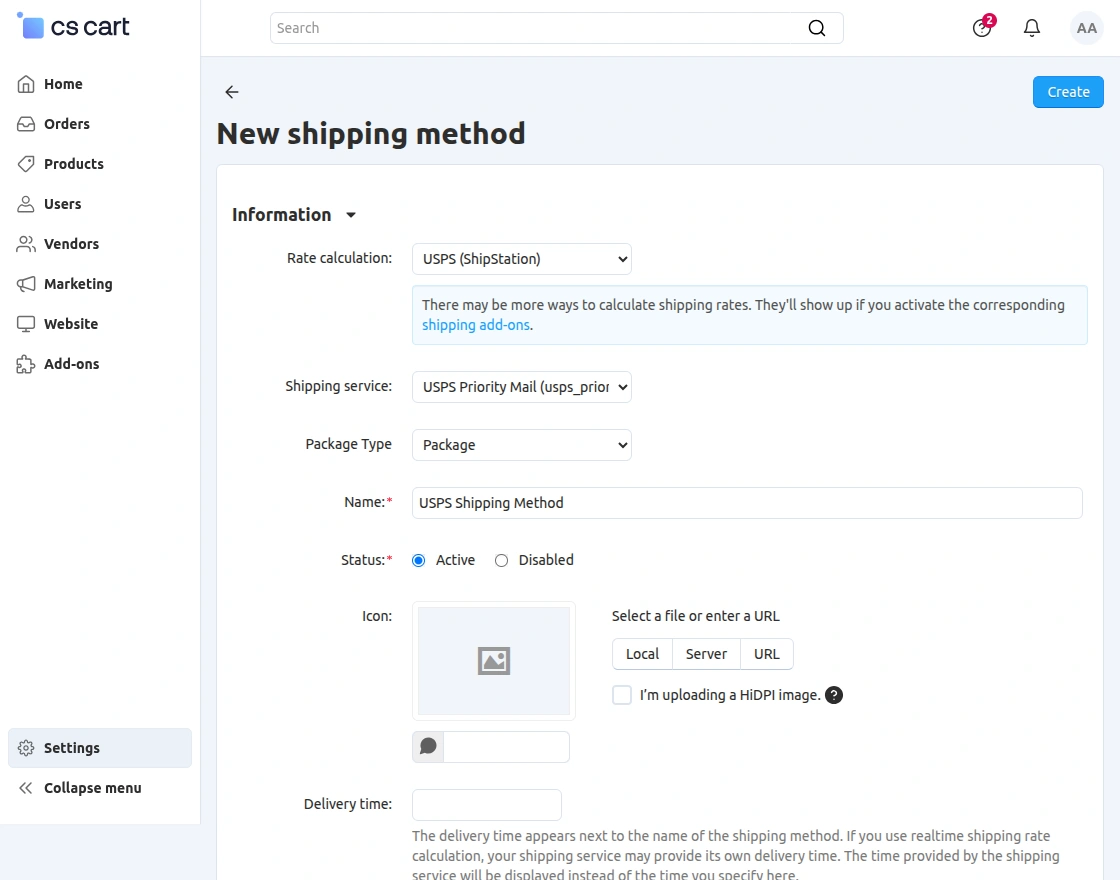Click the Rate calculation label
1120x880 pixels.
pyautogui.click(x=339, y=258)
